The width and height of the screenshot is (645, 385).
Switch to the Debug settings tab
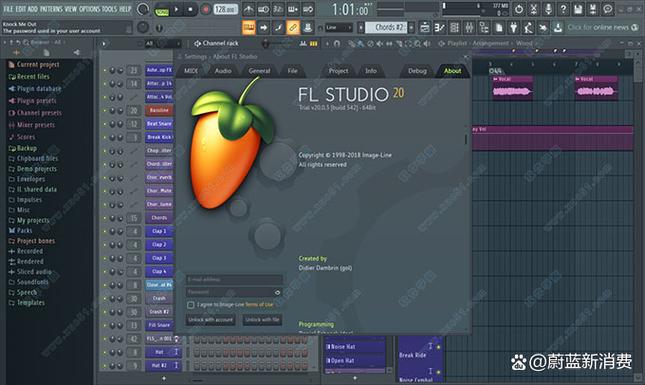point(417,71)
